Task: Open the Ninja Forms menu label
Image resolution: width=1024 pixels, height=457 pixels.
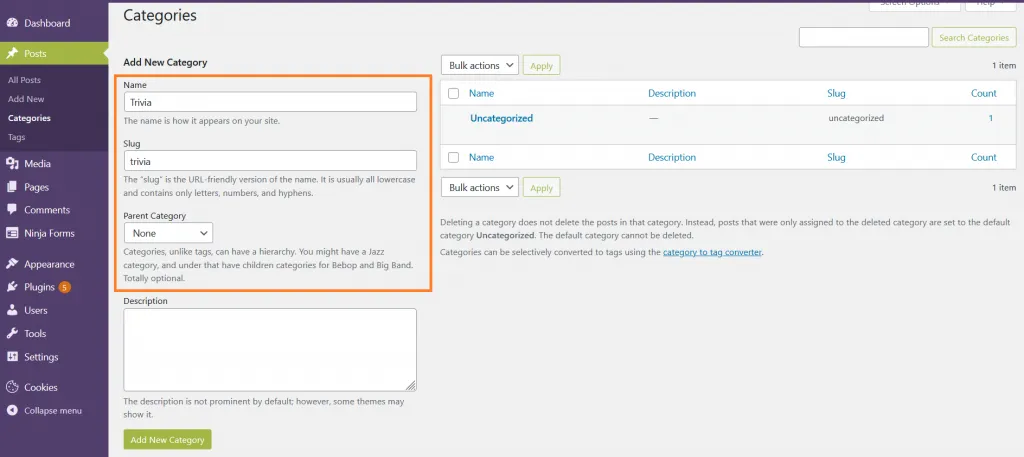Action: tap(50, 233)
